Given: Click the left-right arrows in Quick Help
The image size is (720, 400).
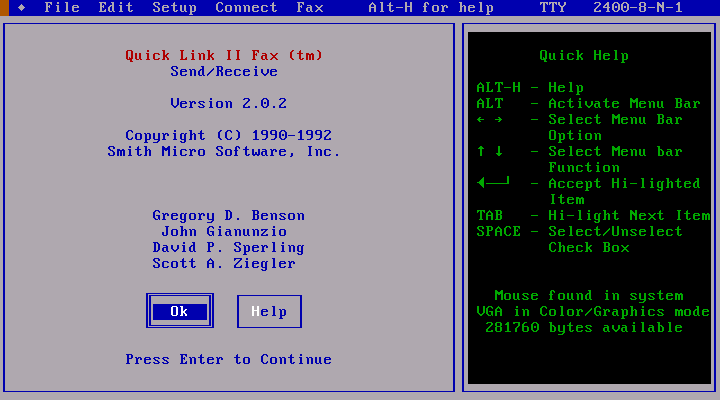Looking at the screenshot, I should pyautogui.click(x=489, y=119).
